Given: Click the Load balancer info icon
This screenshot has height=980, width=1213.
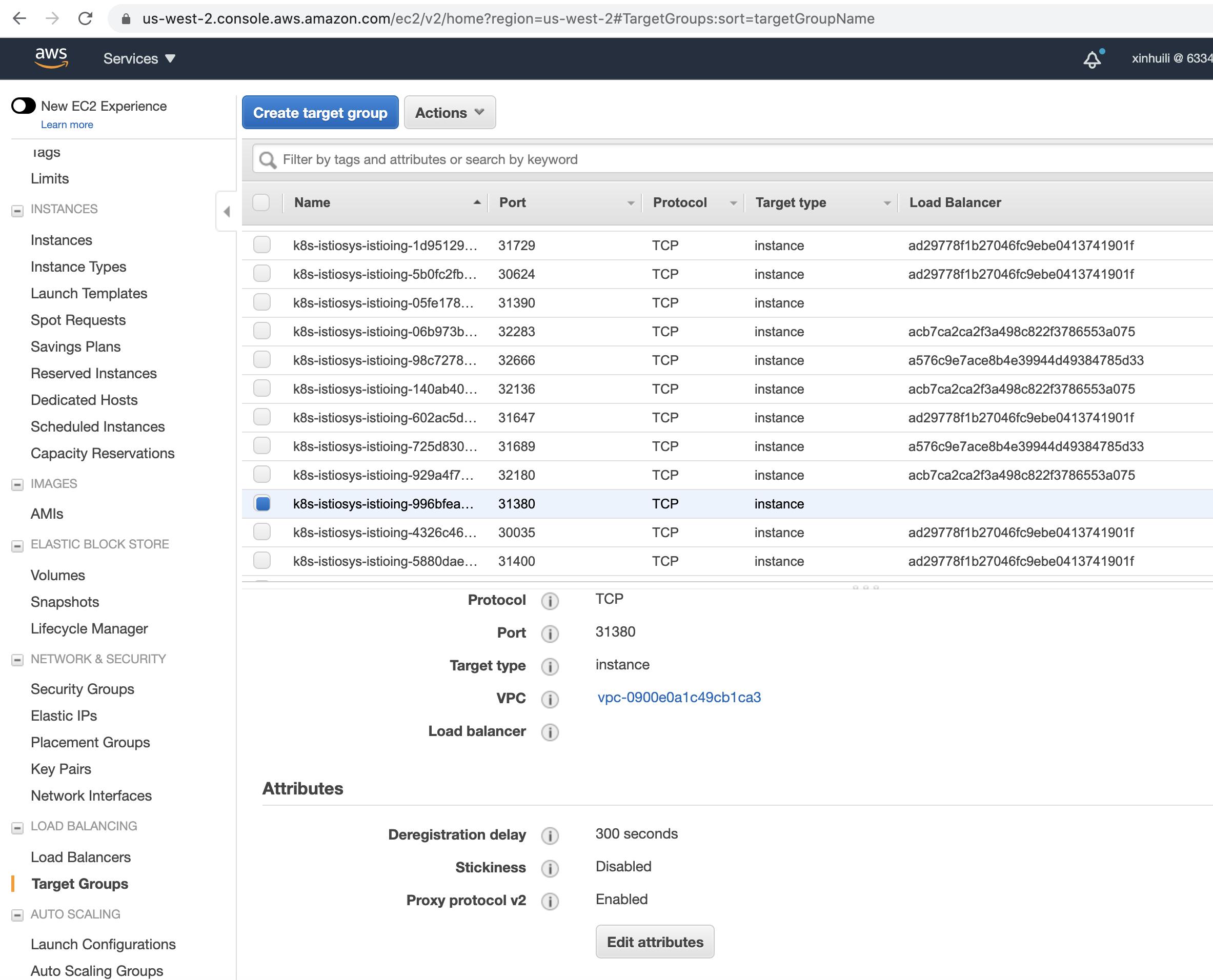Looking at the screenshot, I should coord(550,731).
